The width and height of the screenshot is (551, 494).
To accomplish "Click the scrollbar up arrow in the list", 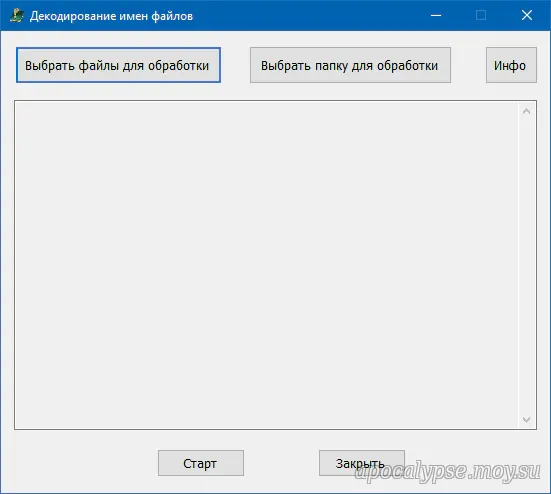I will (526, 111).
